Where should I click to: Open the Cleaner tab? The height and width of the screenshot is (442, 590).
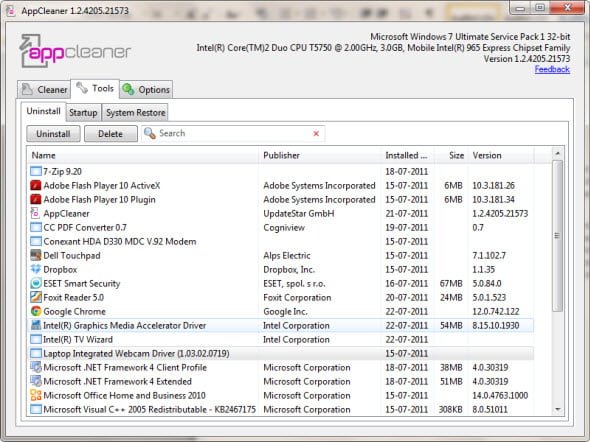44,90
